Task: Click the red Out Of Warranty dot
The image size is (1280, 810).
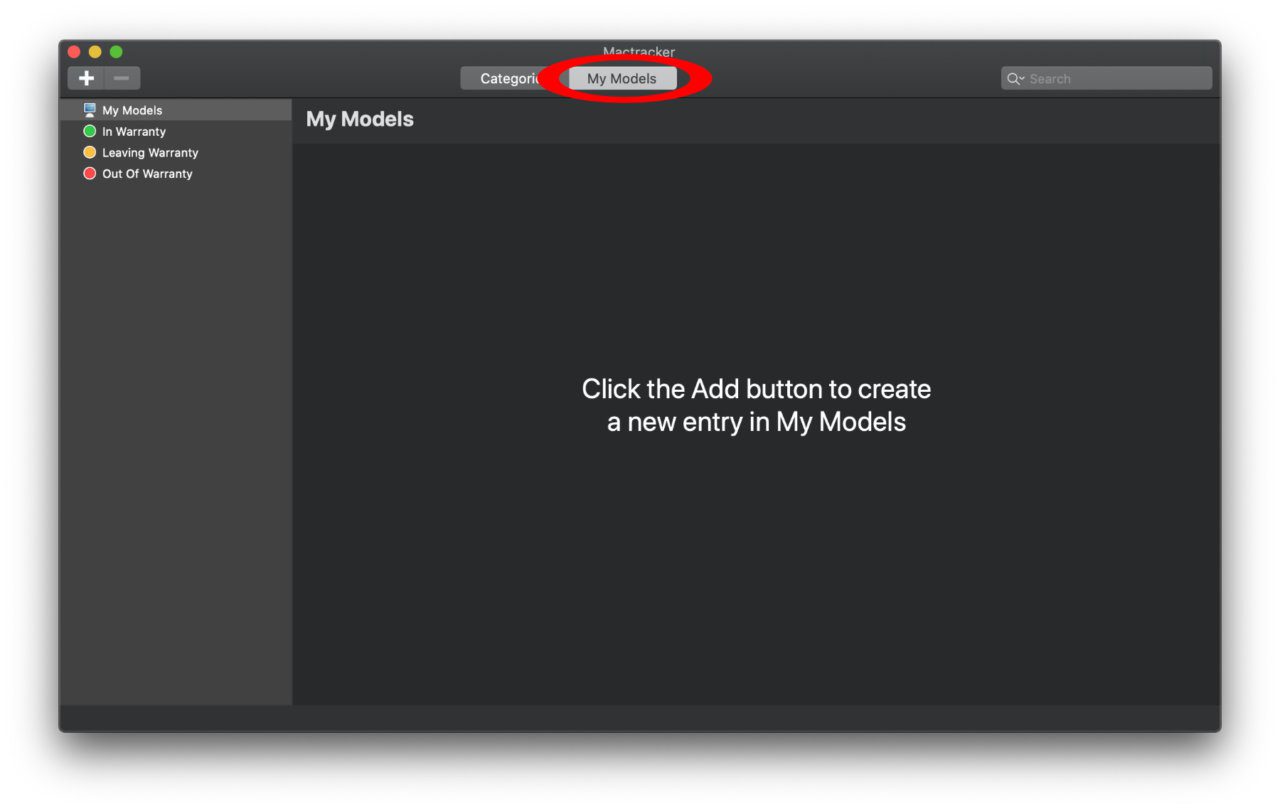Action: 90,173
